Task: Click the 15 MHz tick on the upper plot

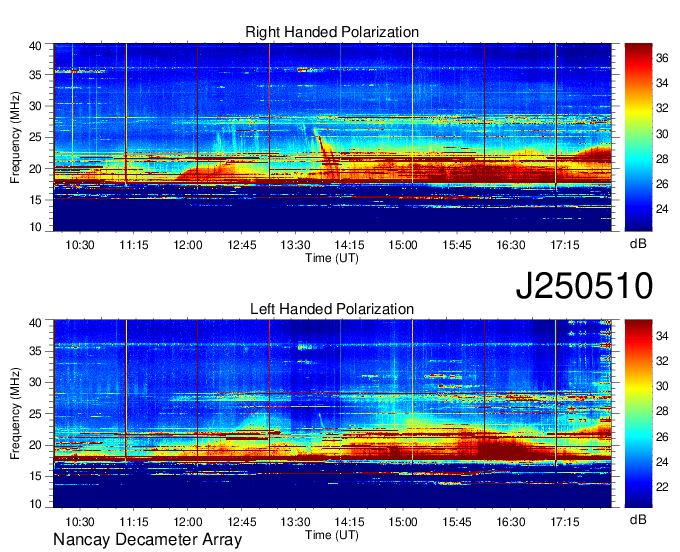Action: click(x=35, y=200)
